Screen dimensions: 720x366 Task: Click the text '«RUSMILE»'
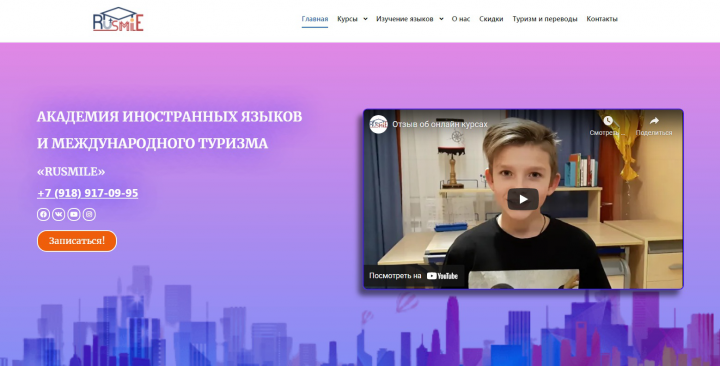tap(71, 171)
